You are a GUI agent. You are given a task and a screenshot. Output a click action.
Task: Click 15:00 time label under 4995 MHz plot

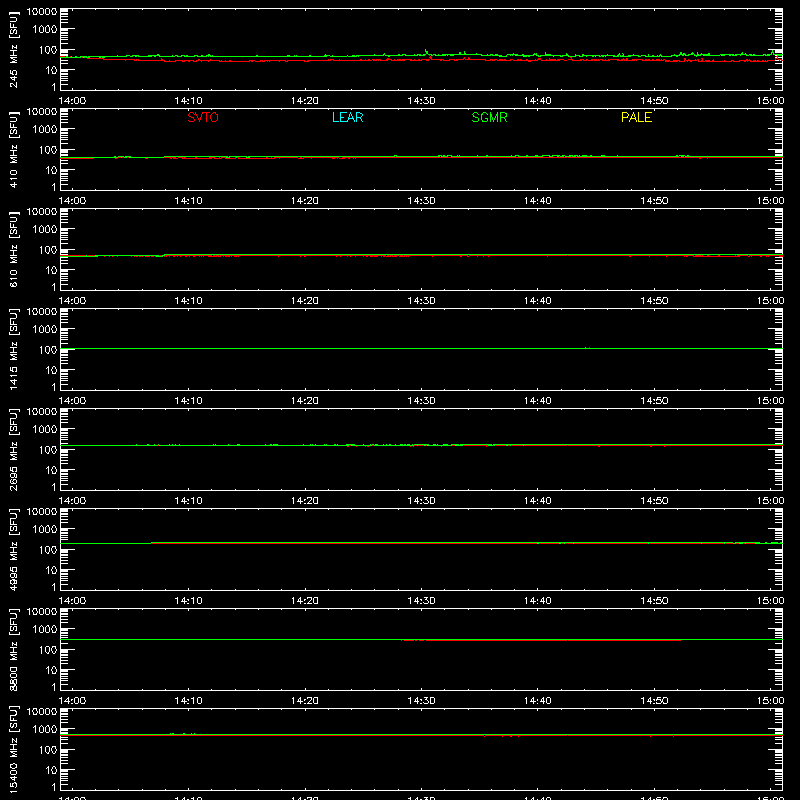770,601
